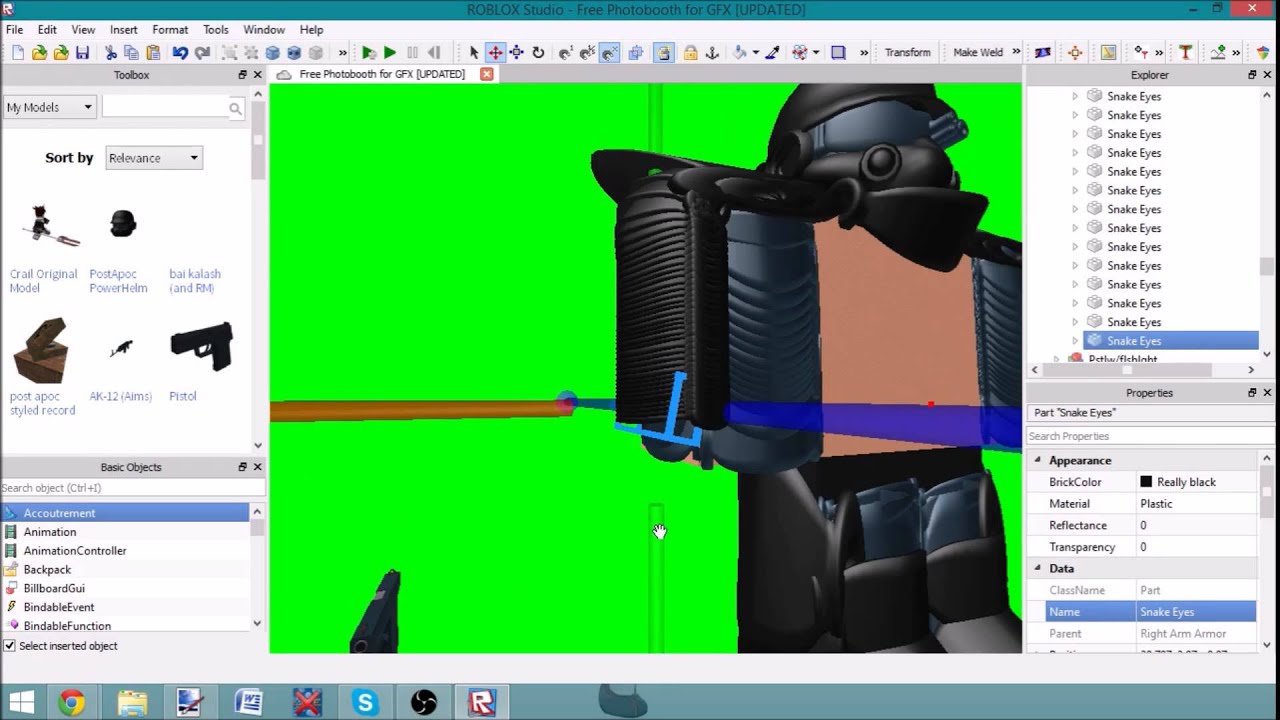Image resolution: width=1280 pixels, height=720 pixels.
Task: Click the red T text toolbar icon
Action: (1185, 53)
